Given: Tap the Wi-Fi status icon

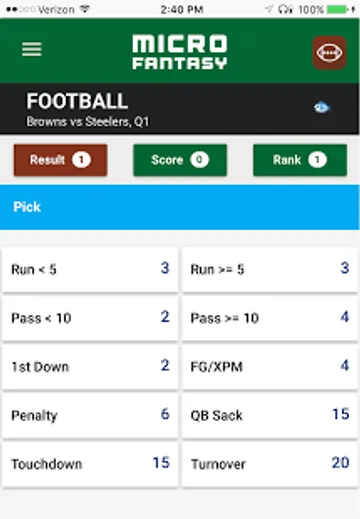Looking at the screenshot, I should 85,9.
